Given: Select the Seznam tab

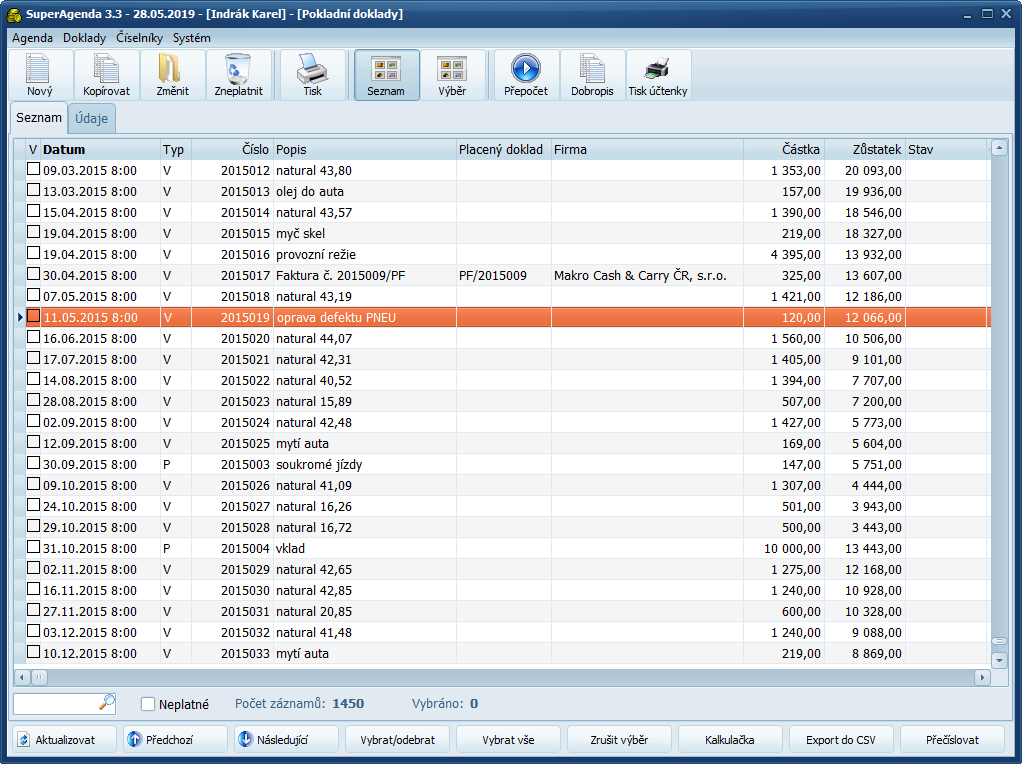Looking at the screenshot, I should tap(38, 118).
